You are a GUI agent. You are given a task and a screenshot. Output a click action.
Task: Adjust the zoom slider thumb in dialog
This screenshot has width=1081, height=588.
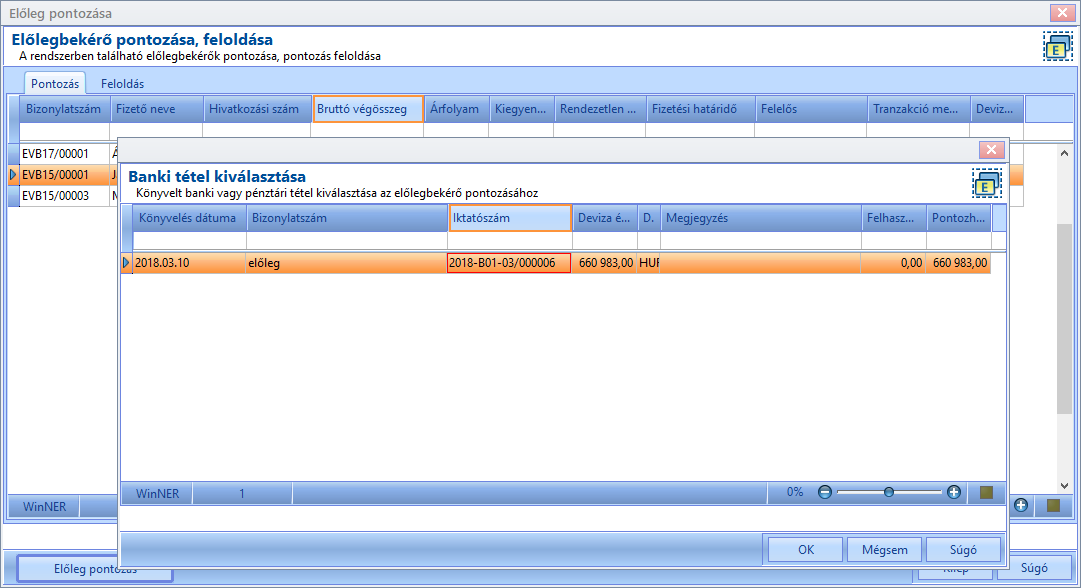tap(889, 492)
